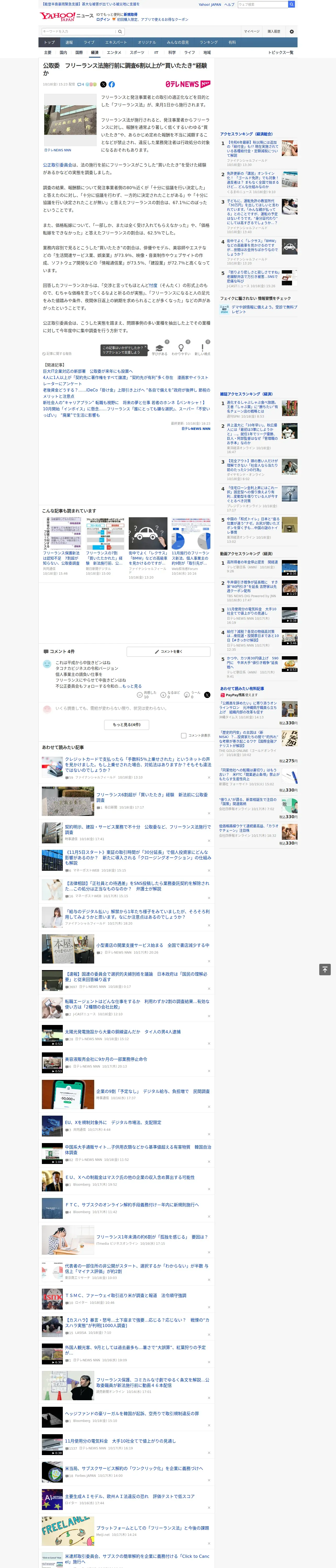Open the ヘルプ link in header
The width and height of the screenshot is (336, 1568).
[229, 4]
